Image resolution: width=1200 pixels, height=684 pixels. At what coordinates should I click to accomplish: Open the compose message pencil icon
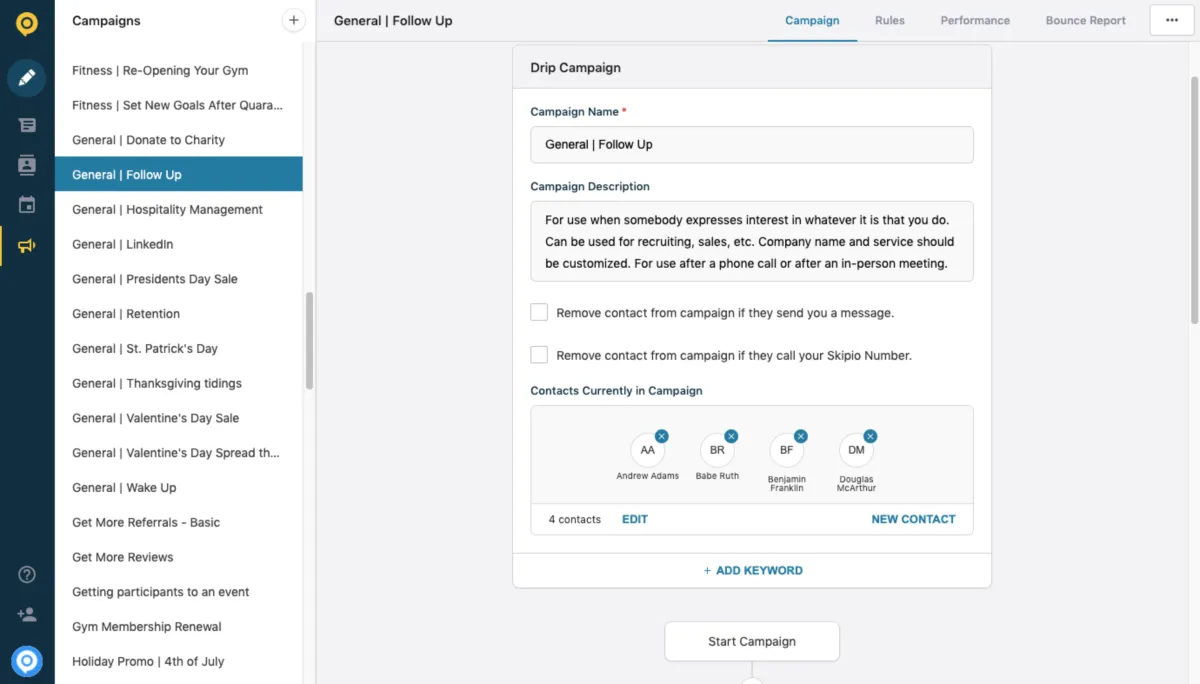(26, 77)
